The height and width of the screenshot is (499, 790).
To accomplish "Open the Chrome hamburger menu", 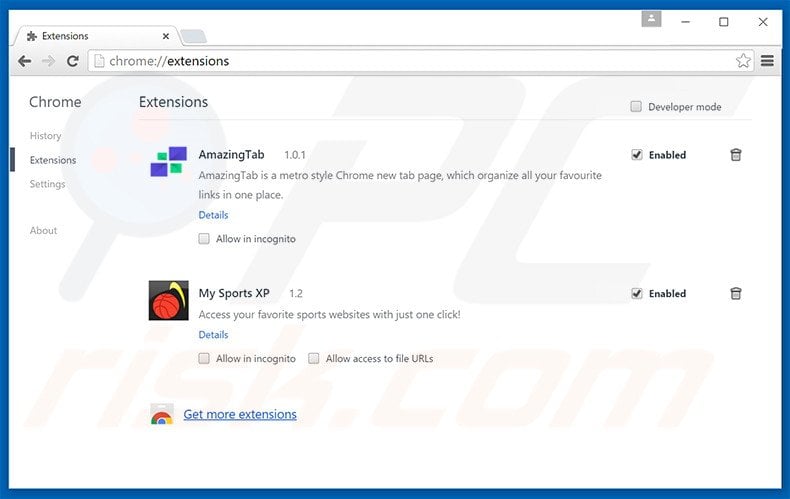I will coord(767,61).
